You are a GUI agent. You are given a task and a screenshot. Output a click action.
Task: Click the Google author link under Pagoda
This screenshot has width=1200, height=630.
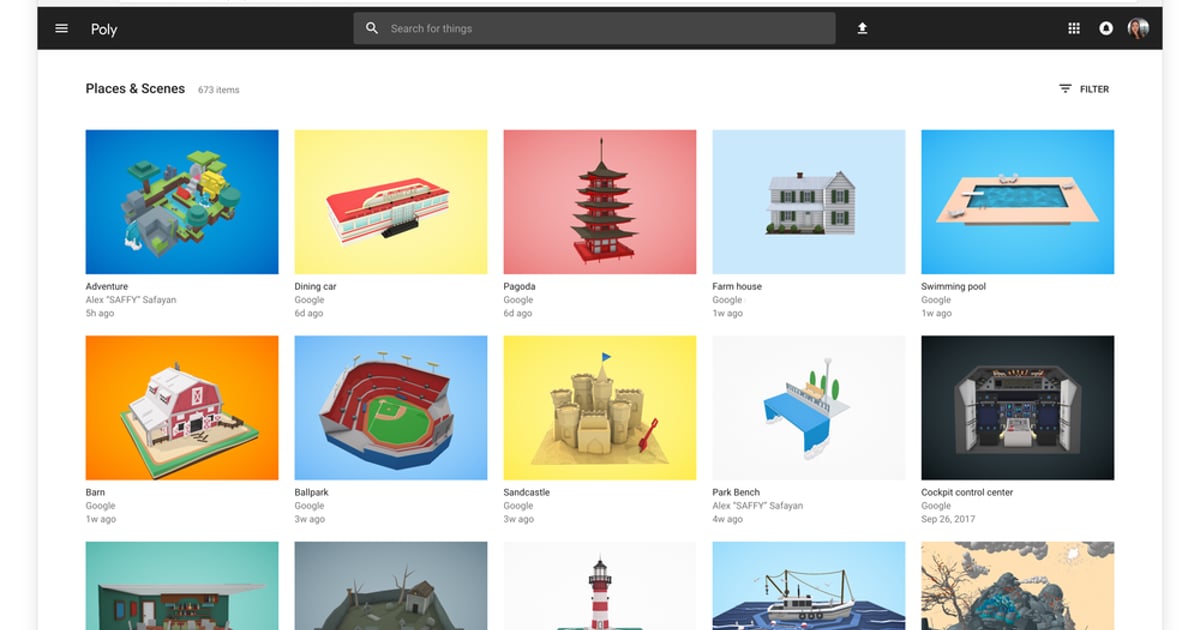tap(516, 299)
